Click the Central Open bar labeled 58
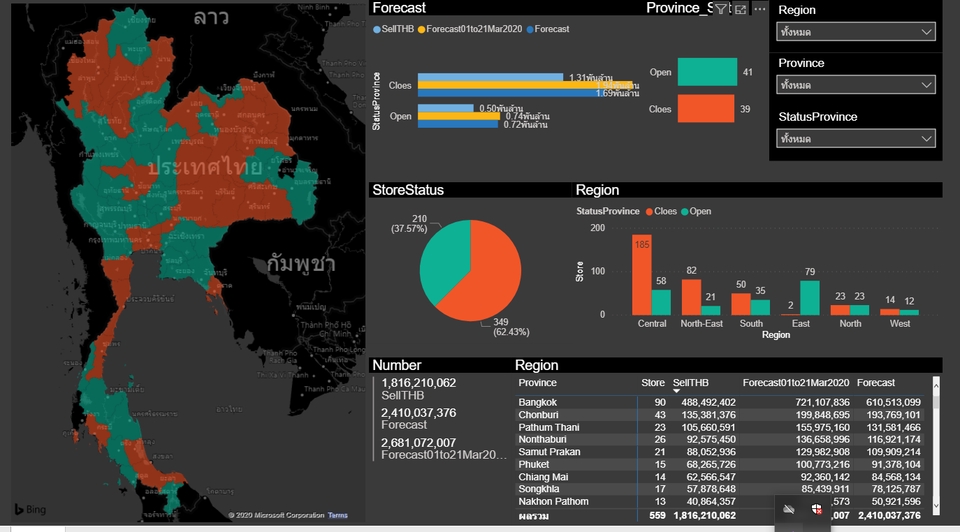Image resolution: width=960 pixels, height=532 pixels. tap(661, 302)
